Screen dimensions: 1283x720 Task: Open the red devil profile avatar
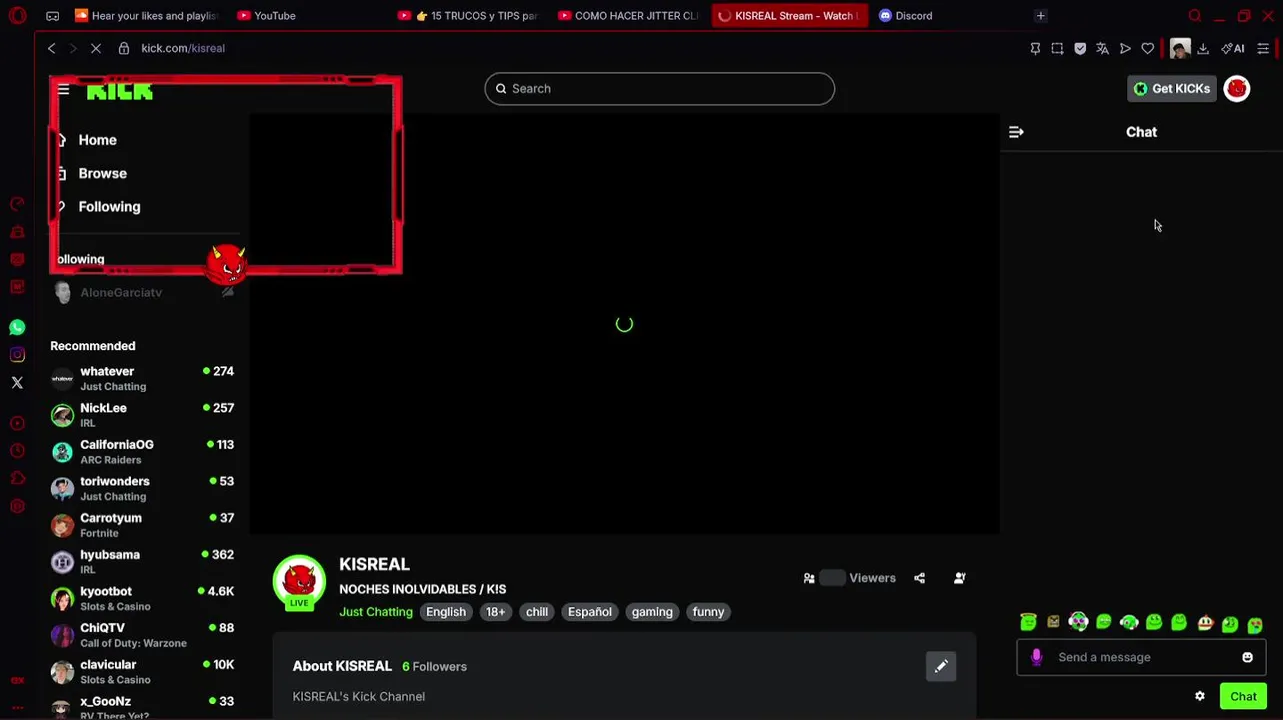point(1237,89)
